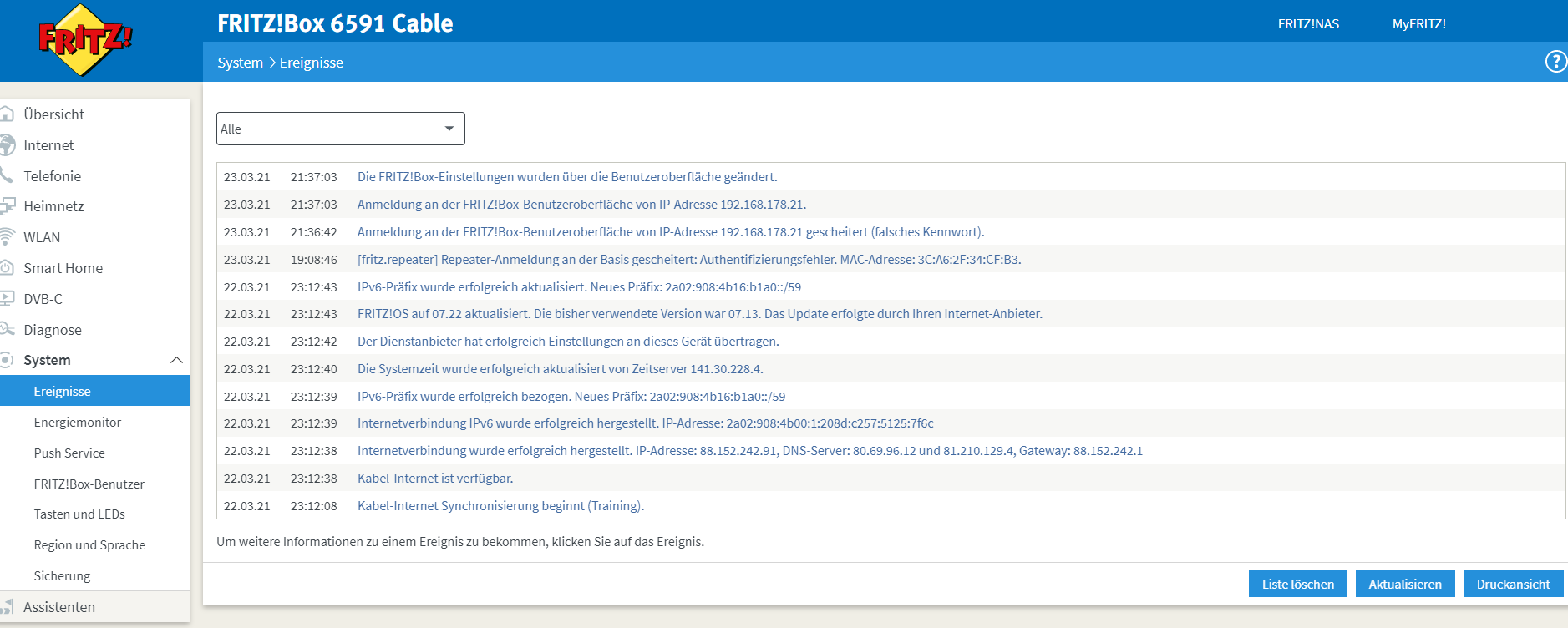Click the Diagnose icon in sidebar
The width and height of the screenshot is (1568, 628).
click(x=8, y=330)
